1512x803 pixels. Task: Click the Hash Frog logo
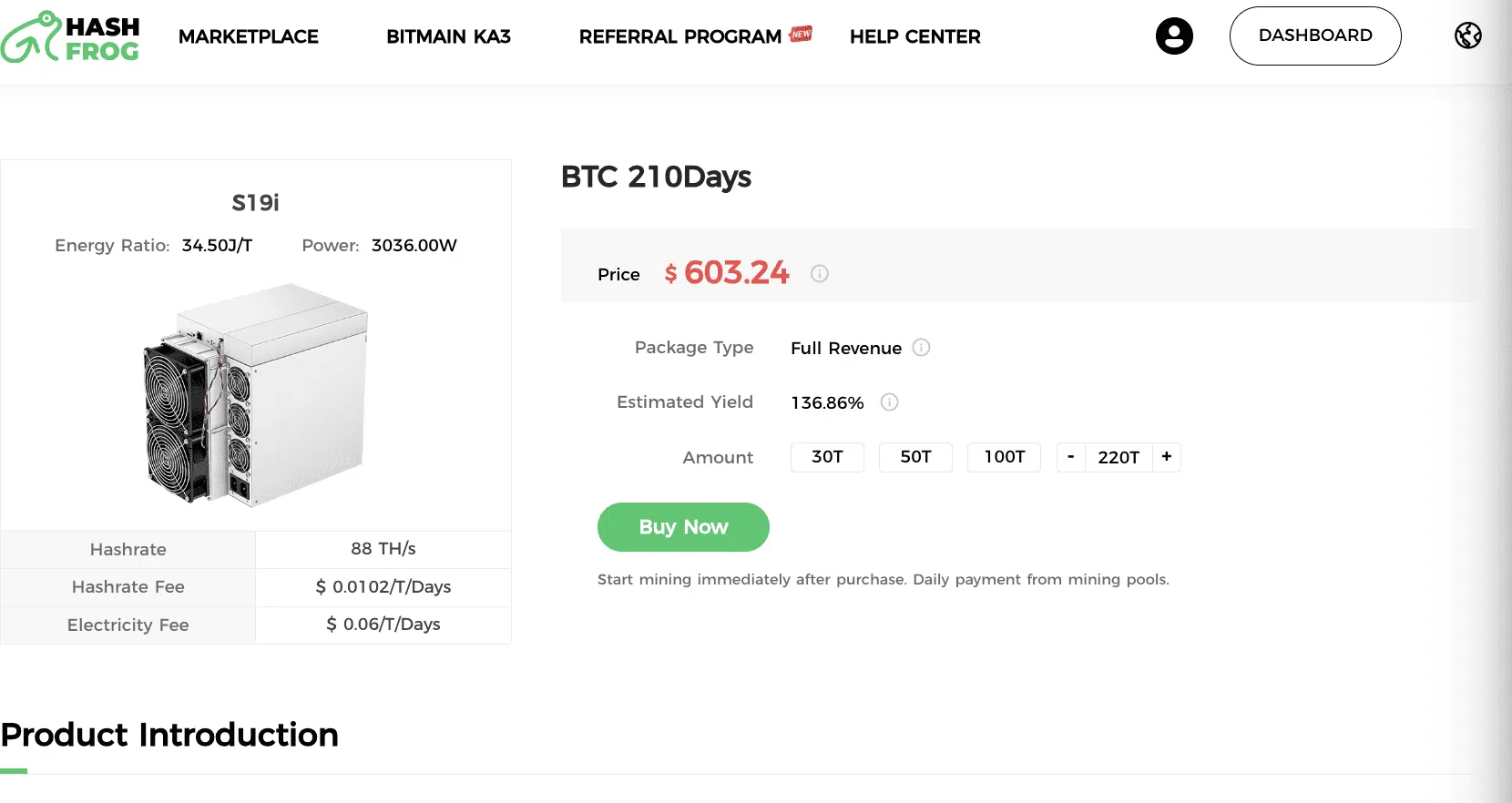coord(70,37)
